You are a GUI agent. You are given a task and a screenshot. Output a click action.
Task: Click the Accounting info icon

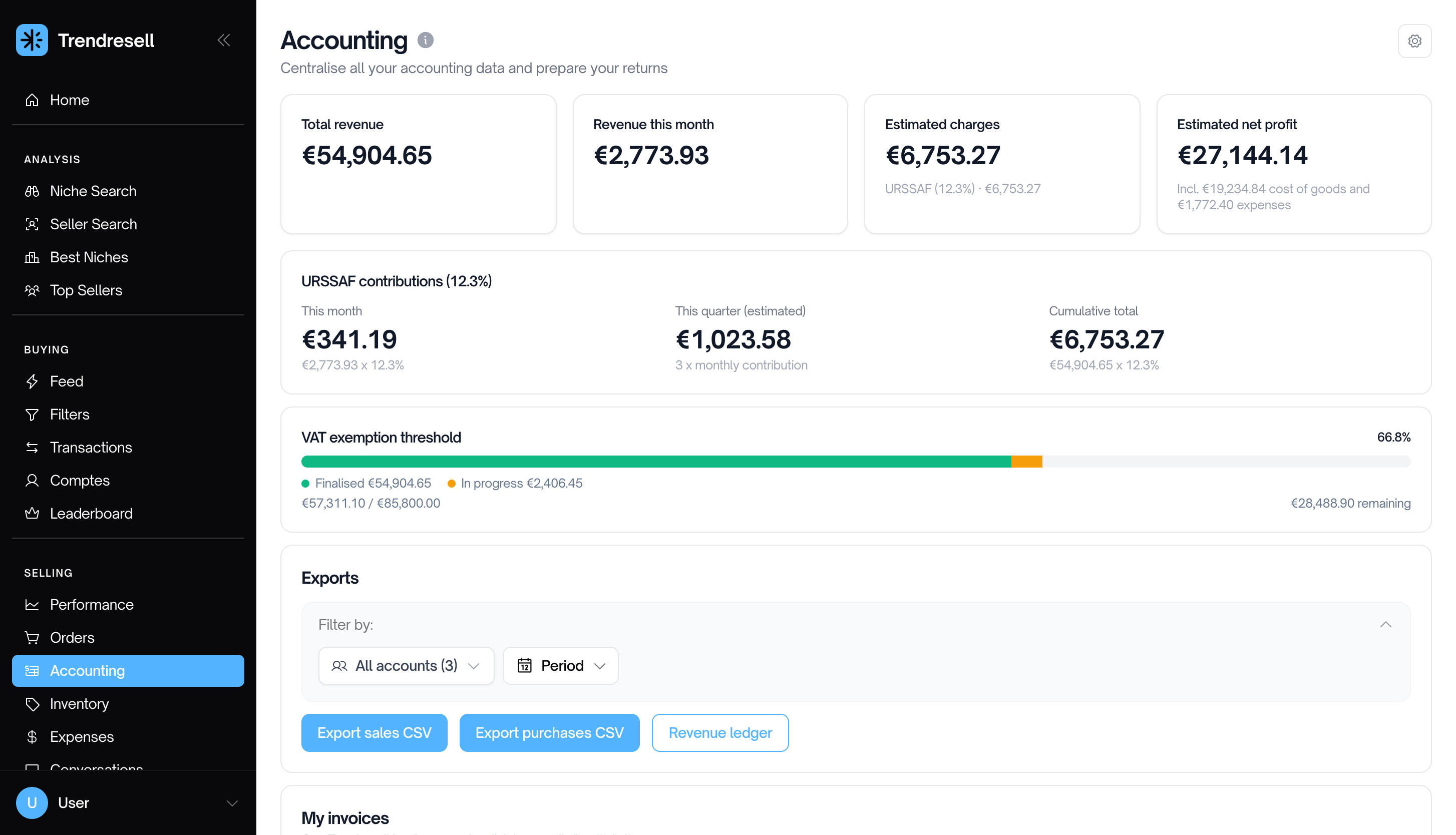tap(425, 40)
